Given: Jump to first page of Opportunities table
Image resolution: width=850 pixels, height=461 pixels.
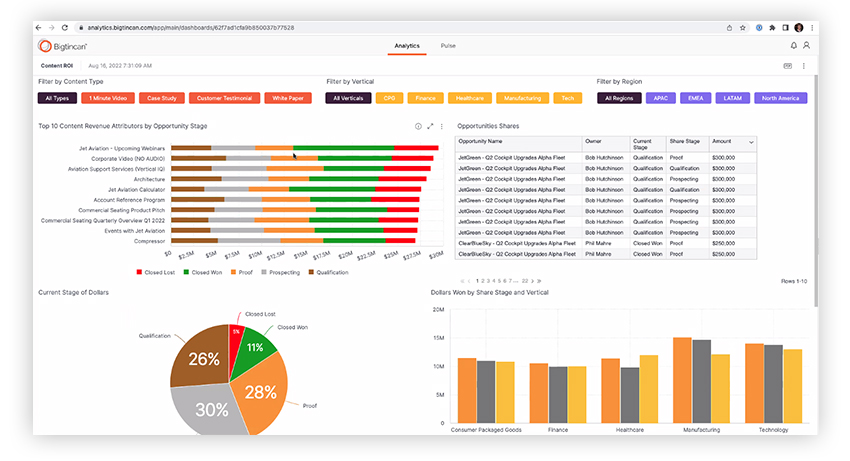Looking at the screenshot, I should 462,281.
